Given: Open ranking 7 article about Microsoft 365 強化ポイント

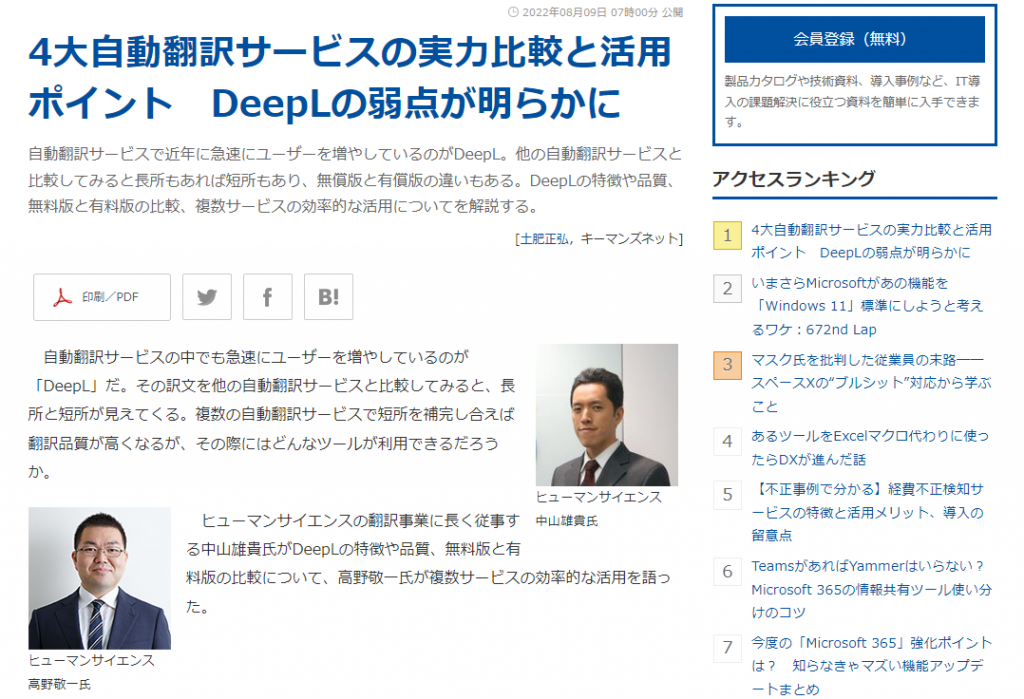Looking at the screenshot, I should (x=871, y=666).
